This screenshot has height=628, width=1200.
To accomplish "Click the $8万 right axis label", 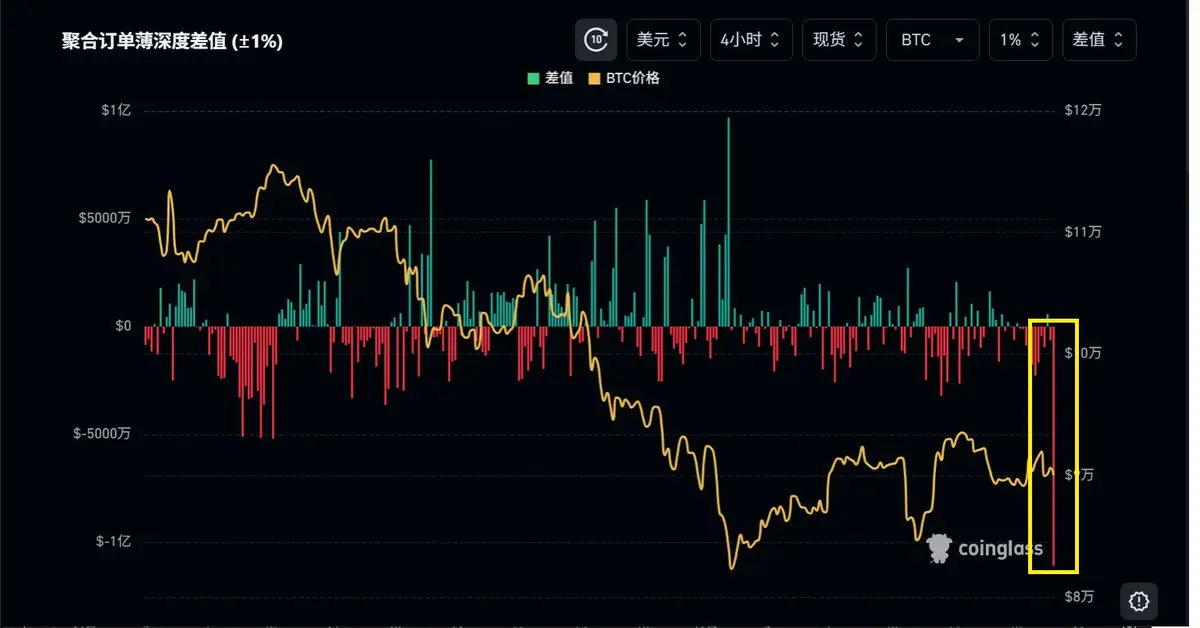I will [x=1079, y=597].
